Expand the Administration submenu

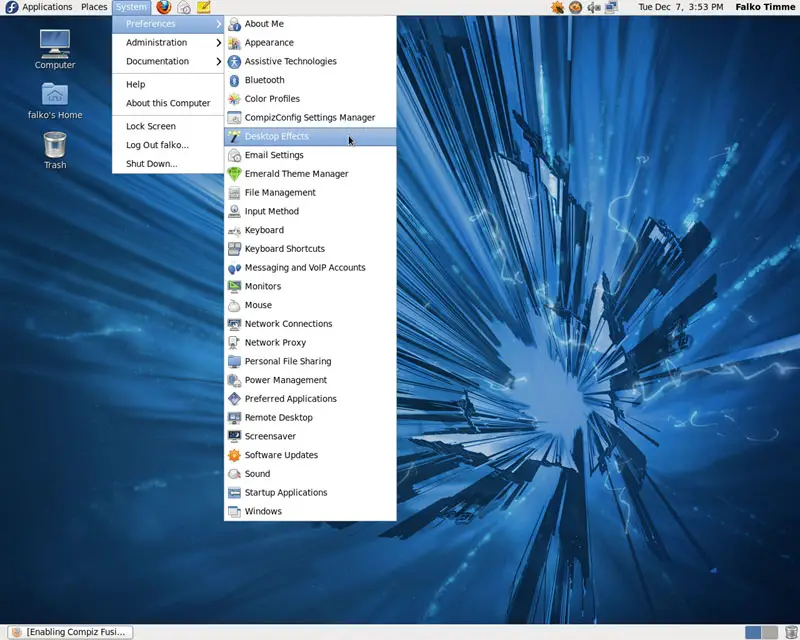coord(168,42)
